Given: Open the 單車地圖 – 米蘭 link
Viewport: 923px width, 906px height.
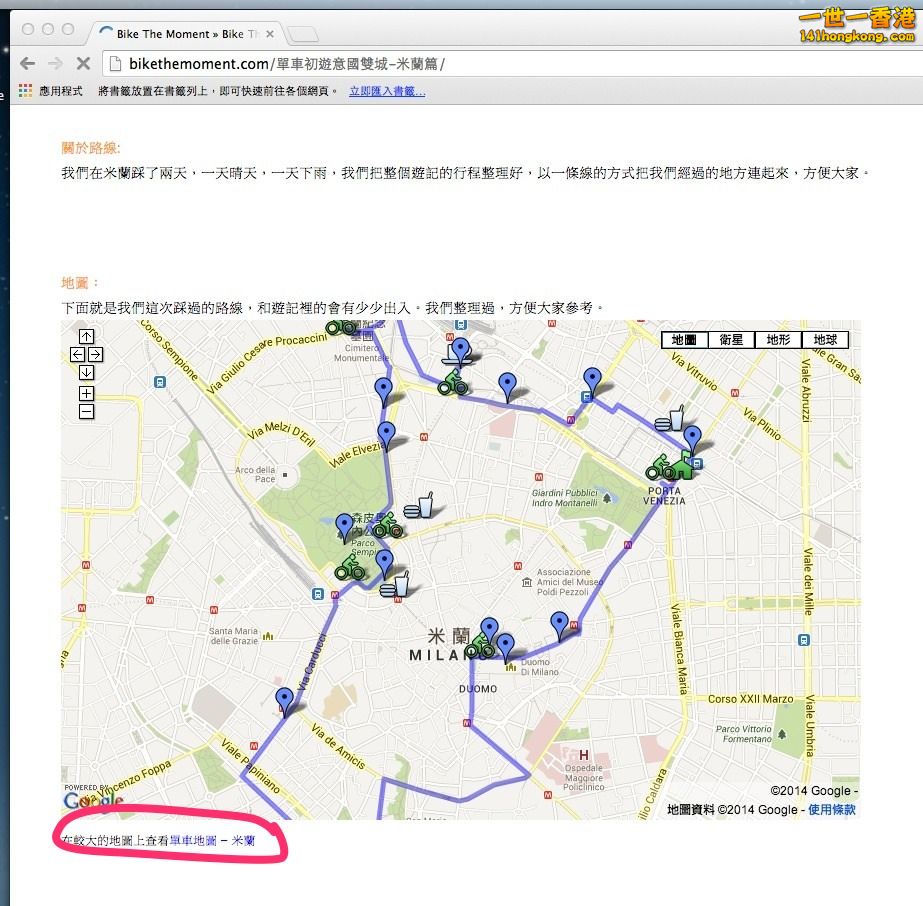Looking at the screenshot, I should (212, 841).
